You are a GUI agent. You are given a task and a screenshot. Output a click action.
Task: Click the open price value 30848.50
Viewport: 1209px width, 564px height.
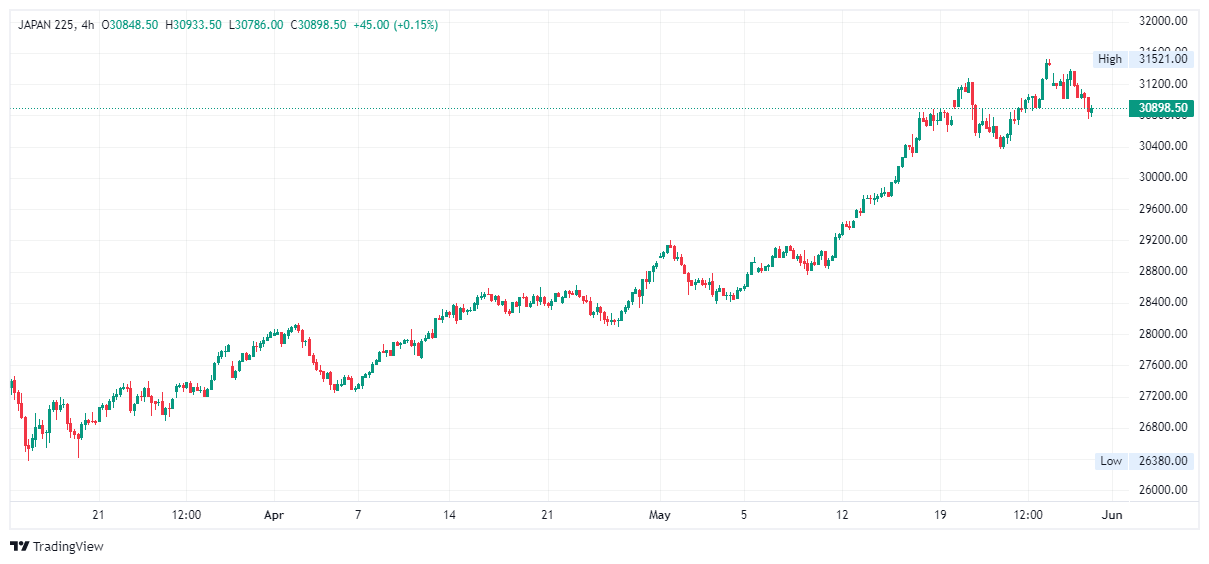click(x=134, y=25)
